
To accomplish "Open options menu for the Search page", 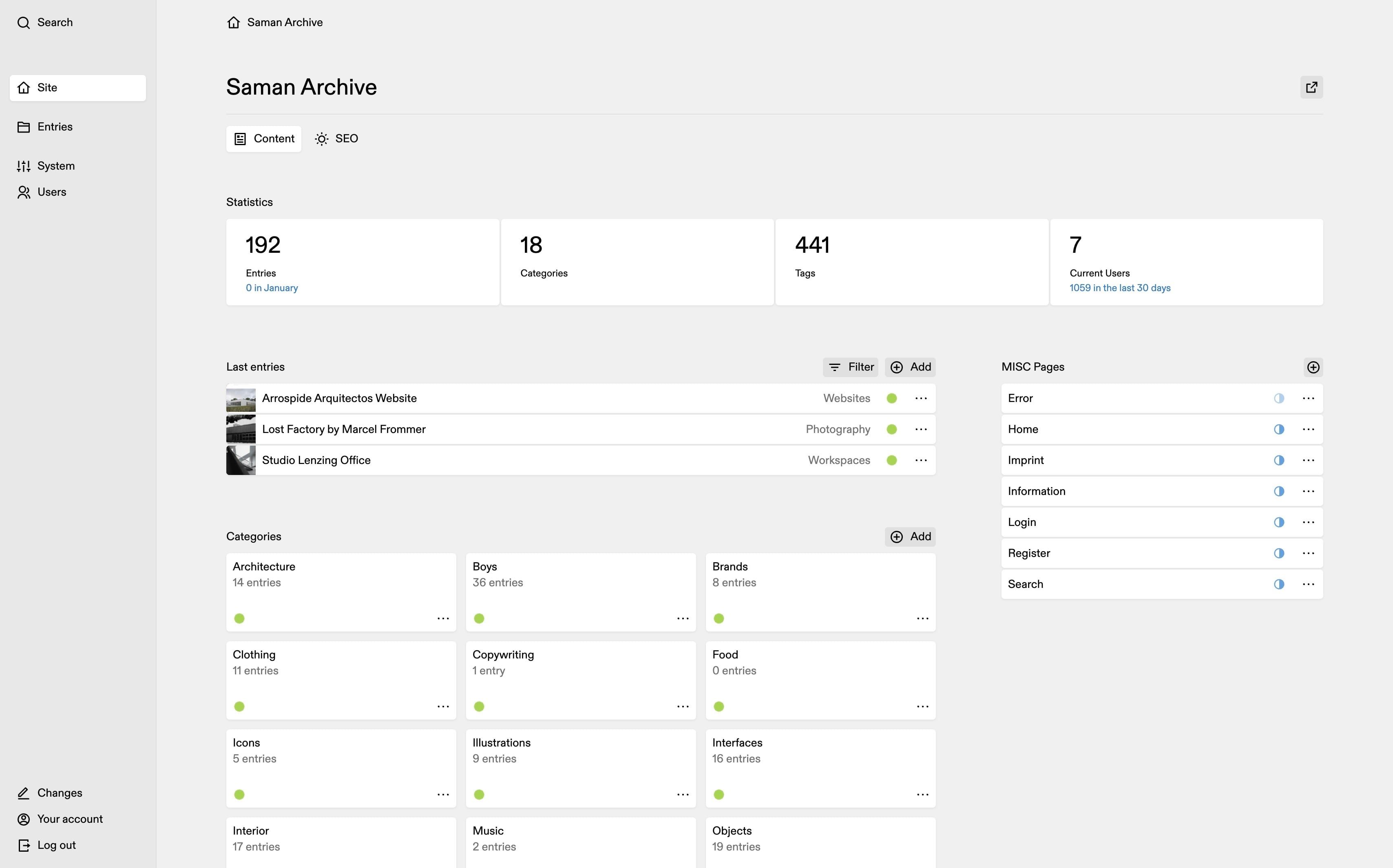I will pos(1308,584).
